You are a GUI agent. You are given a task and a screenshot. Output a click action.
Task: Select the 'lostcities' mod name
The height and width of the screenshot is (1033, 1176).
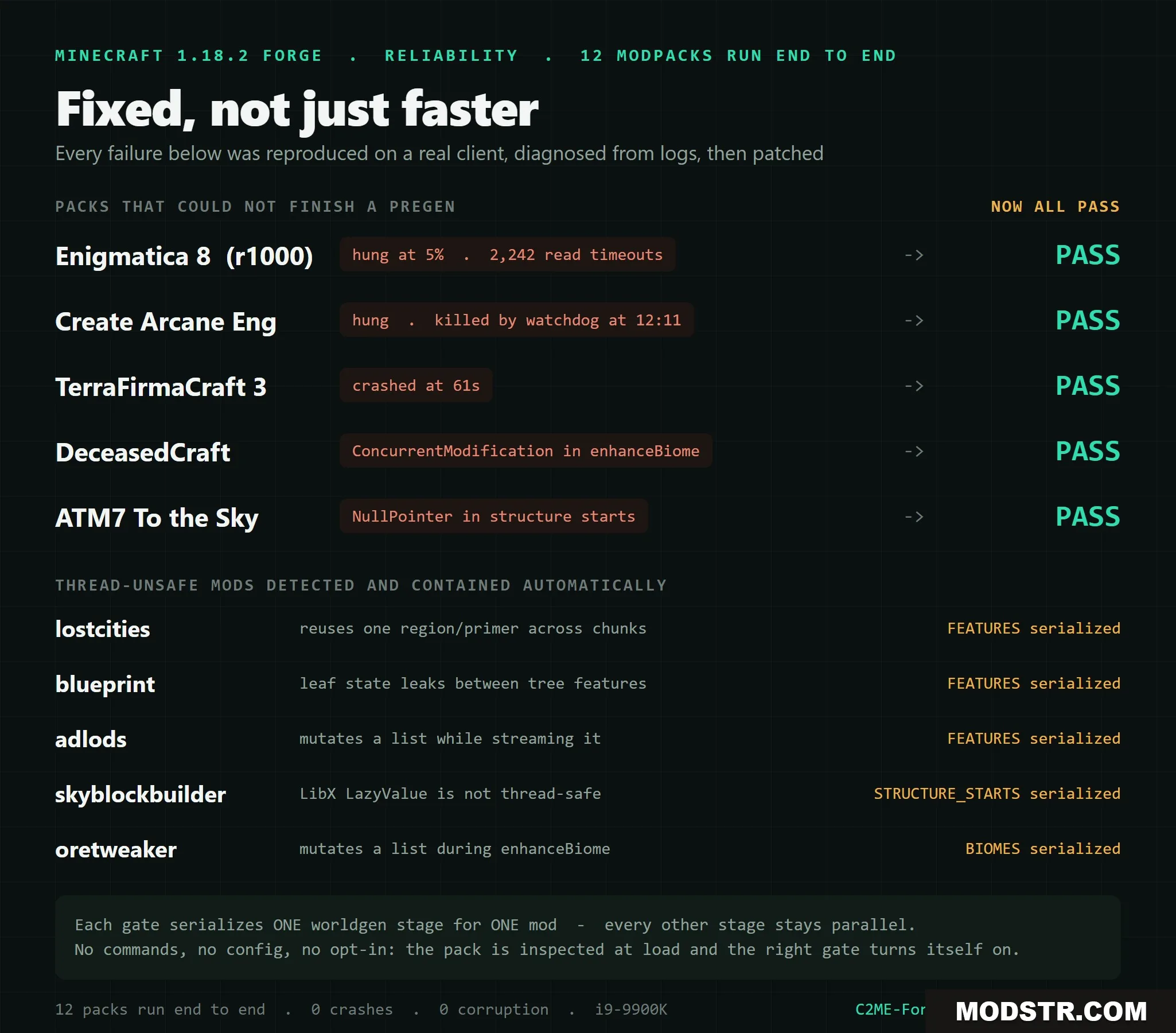pyautogui.click(x=103, y=629)
